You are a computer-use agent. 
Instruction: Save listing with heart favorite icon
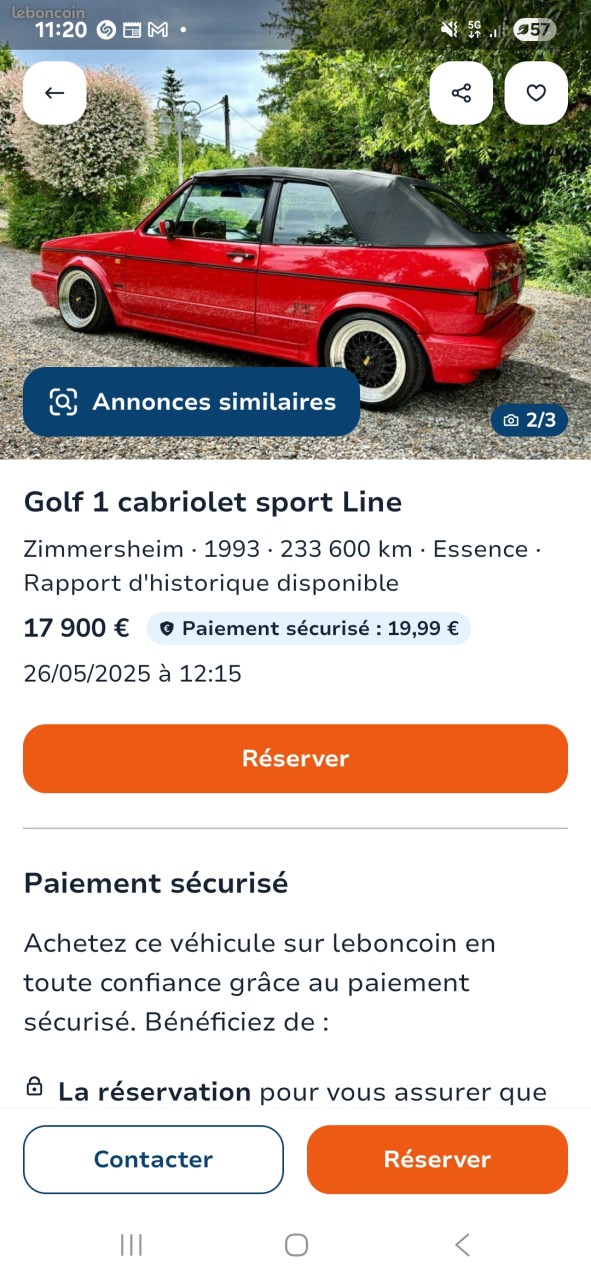536,93
